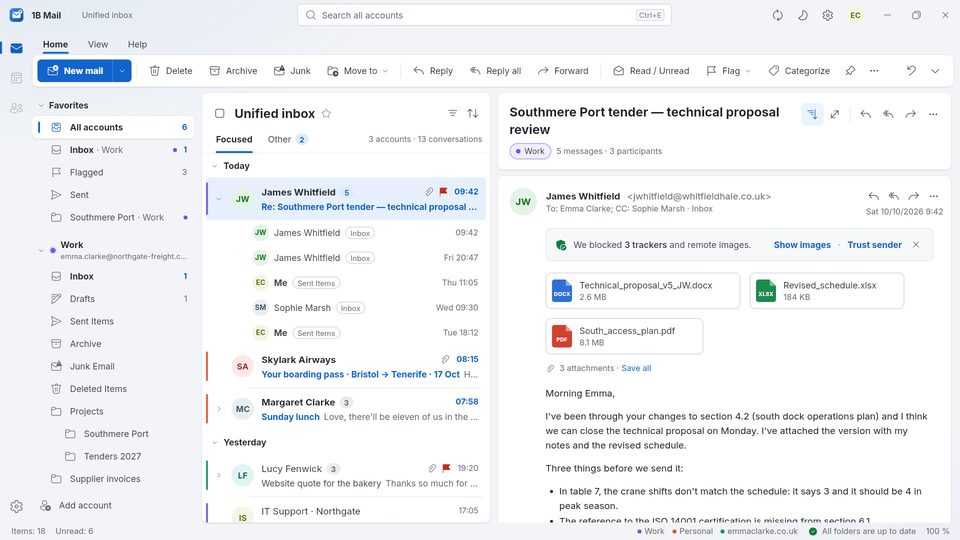Open Flag dropdown arrow
This screenshot has width=960, height=540.
tap(748, 71)
